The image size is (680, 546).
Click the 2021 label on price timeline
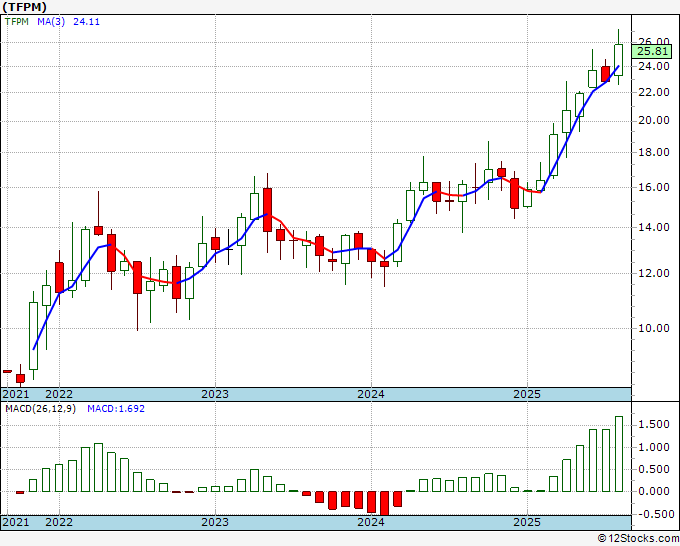16,394
